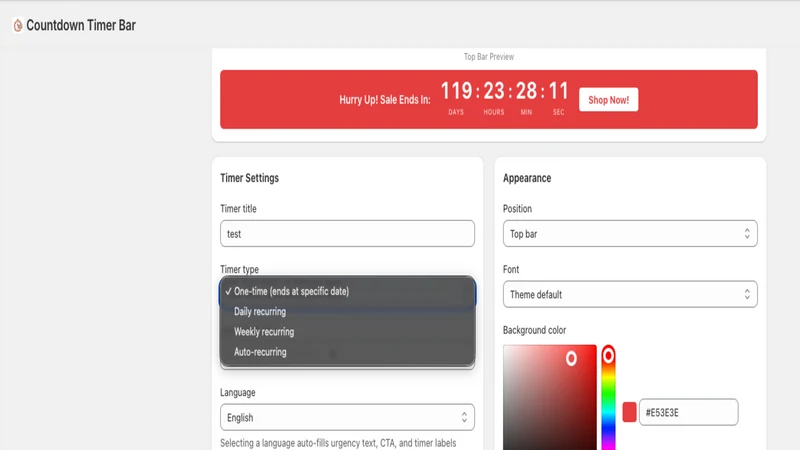Edit the Timer title field containing test
800x450 pixels.
(347, 234)
